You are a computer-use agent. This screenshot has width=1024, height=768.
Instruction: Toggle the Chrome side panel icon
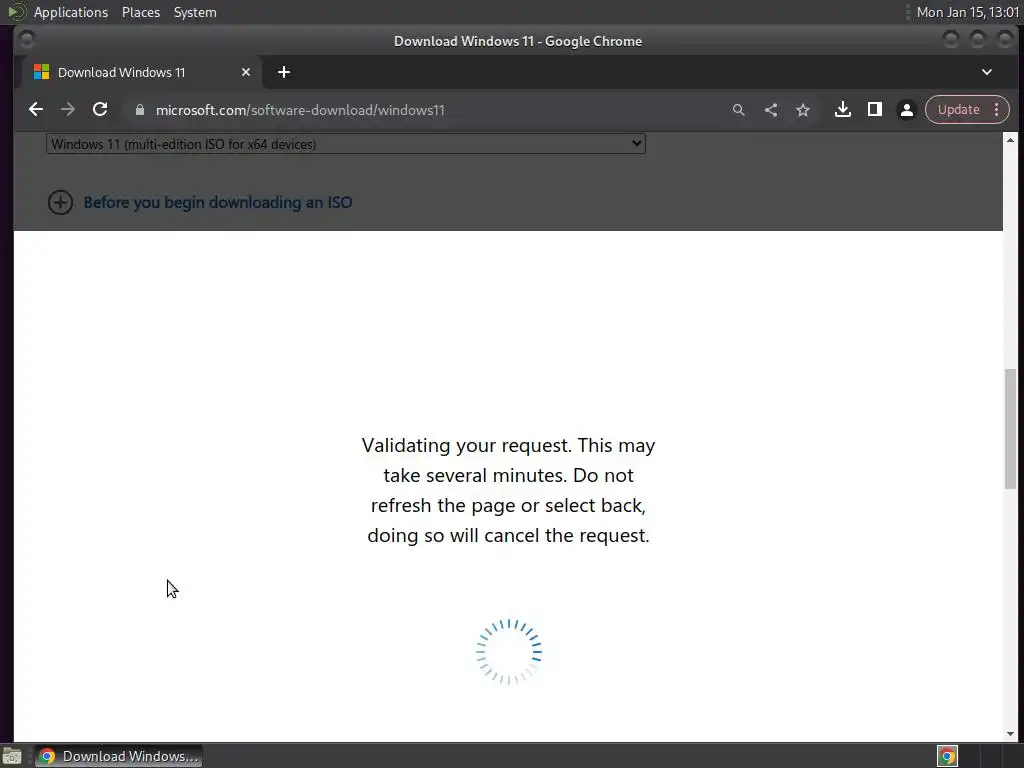(874, 110)
